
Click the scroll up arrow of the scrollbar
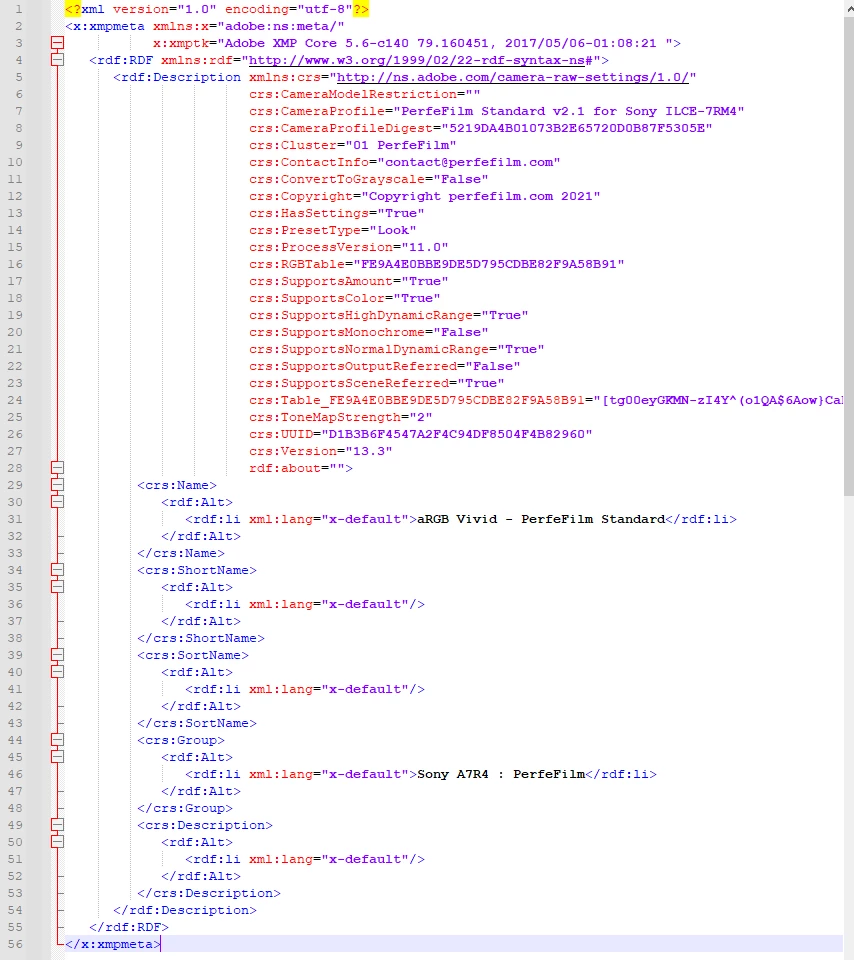[849, 9]
